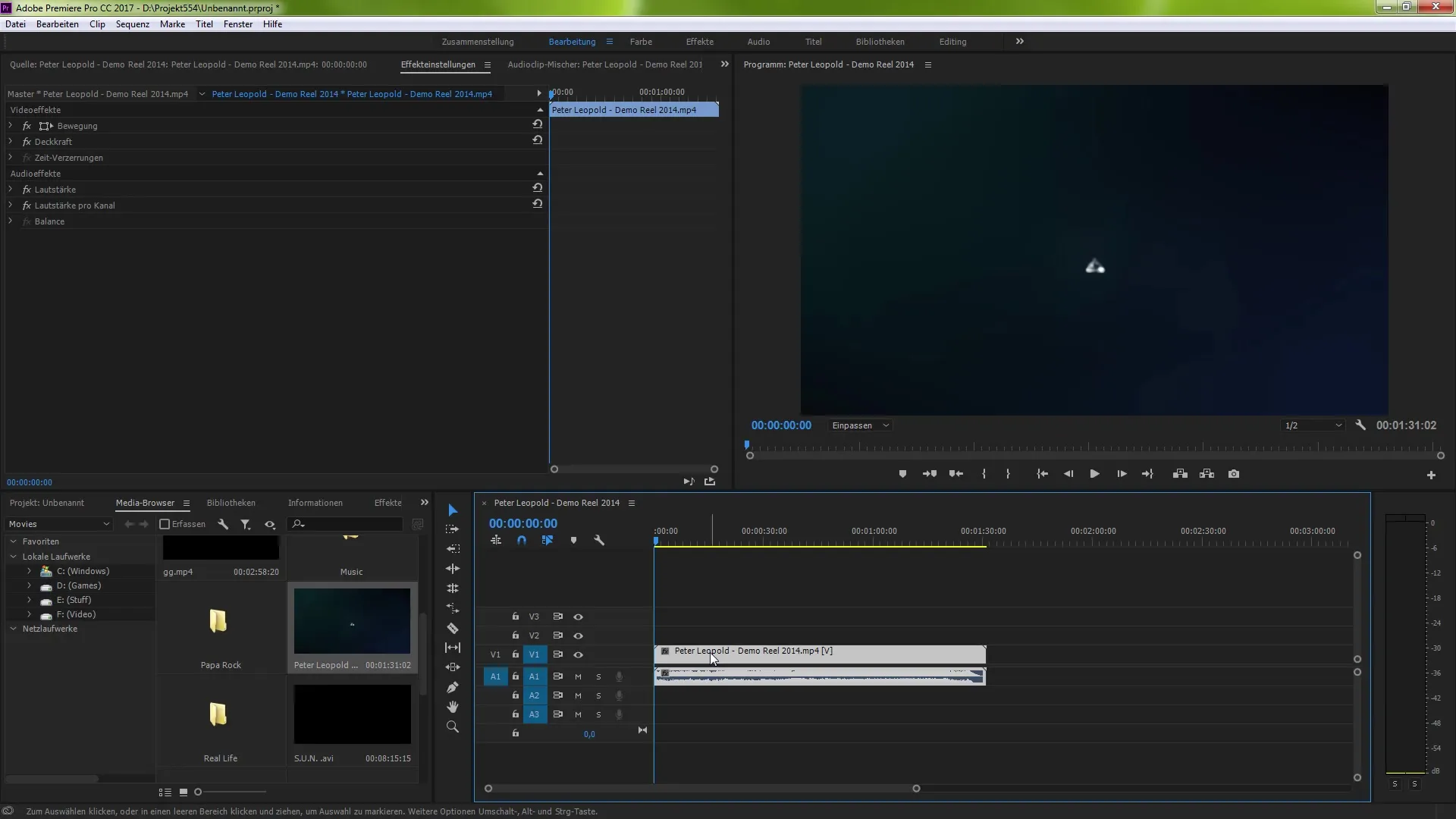Add marker in the timeline header
The image size is (1456, 819).
[x=573, y=541]
